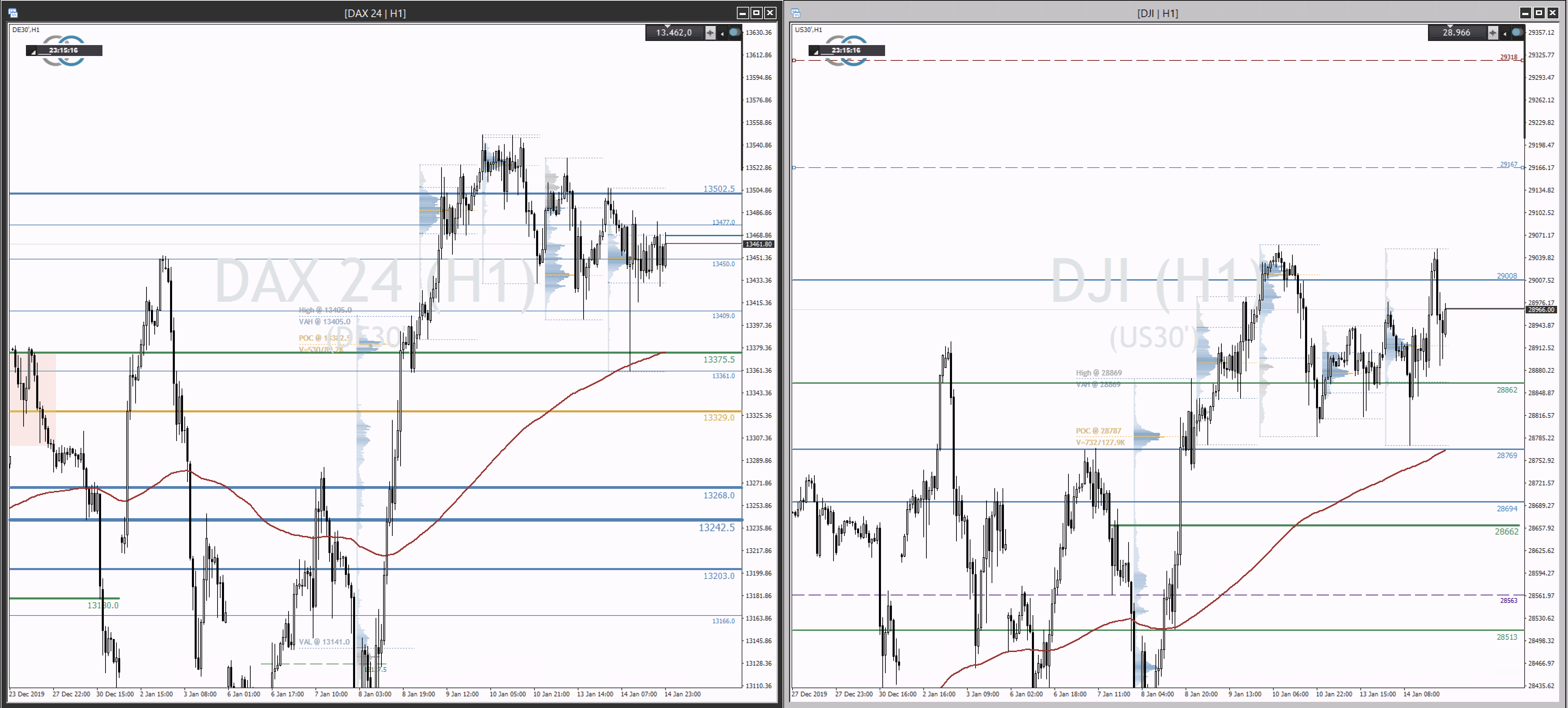Click crosshair button in DAX price panel
This screenshot has width=1568, height=708.
coord(710,32)
